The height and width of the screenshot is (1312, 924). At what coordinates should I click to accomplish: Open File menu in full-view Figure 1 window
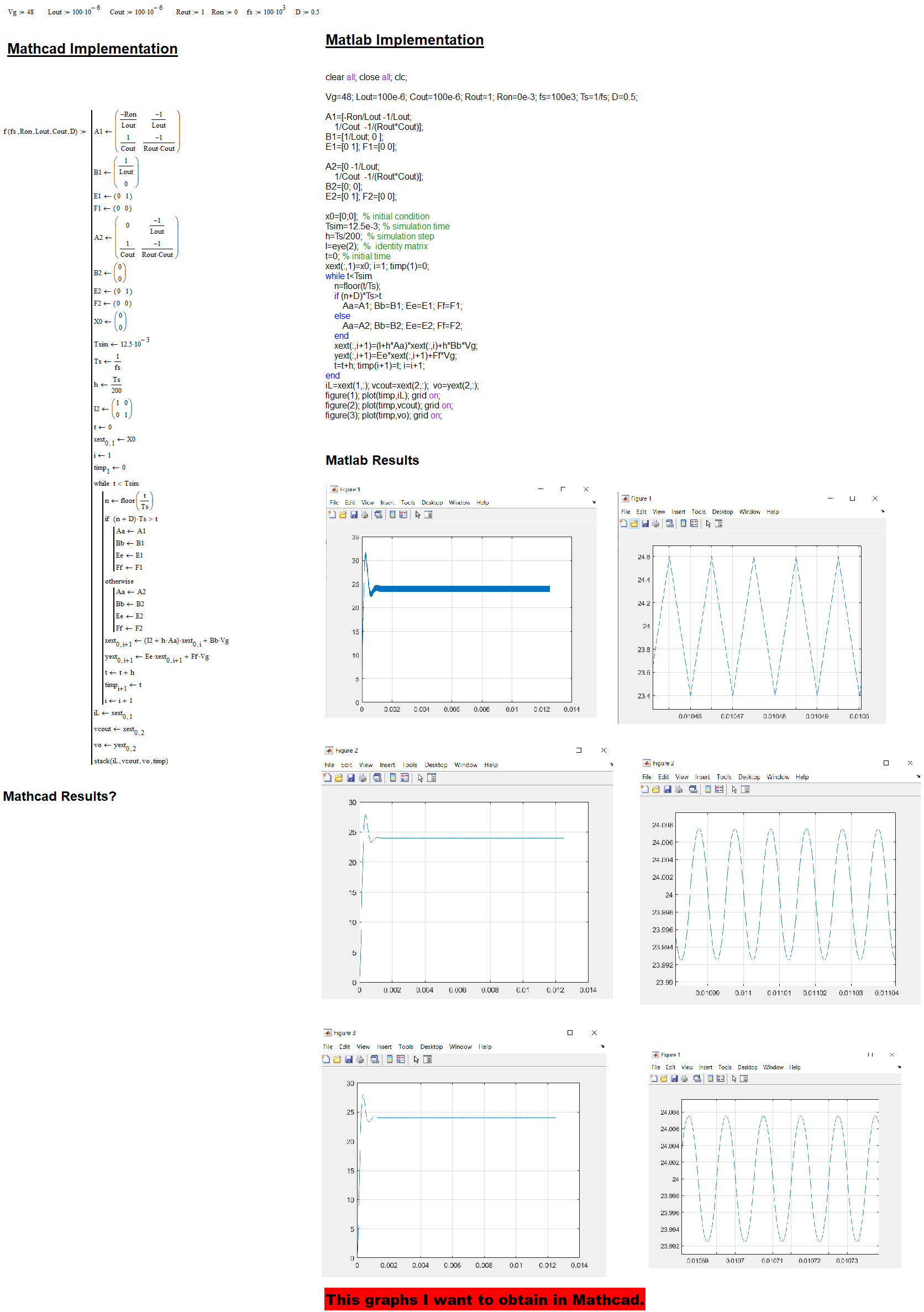[x=334, y=502]
